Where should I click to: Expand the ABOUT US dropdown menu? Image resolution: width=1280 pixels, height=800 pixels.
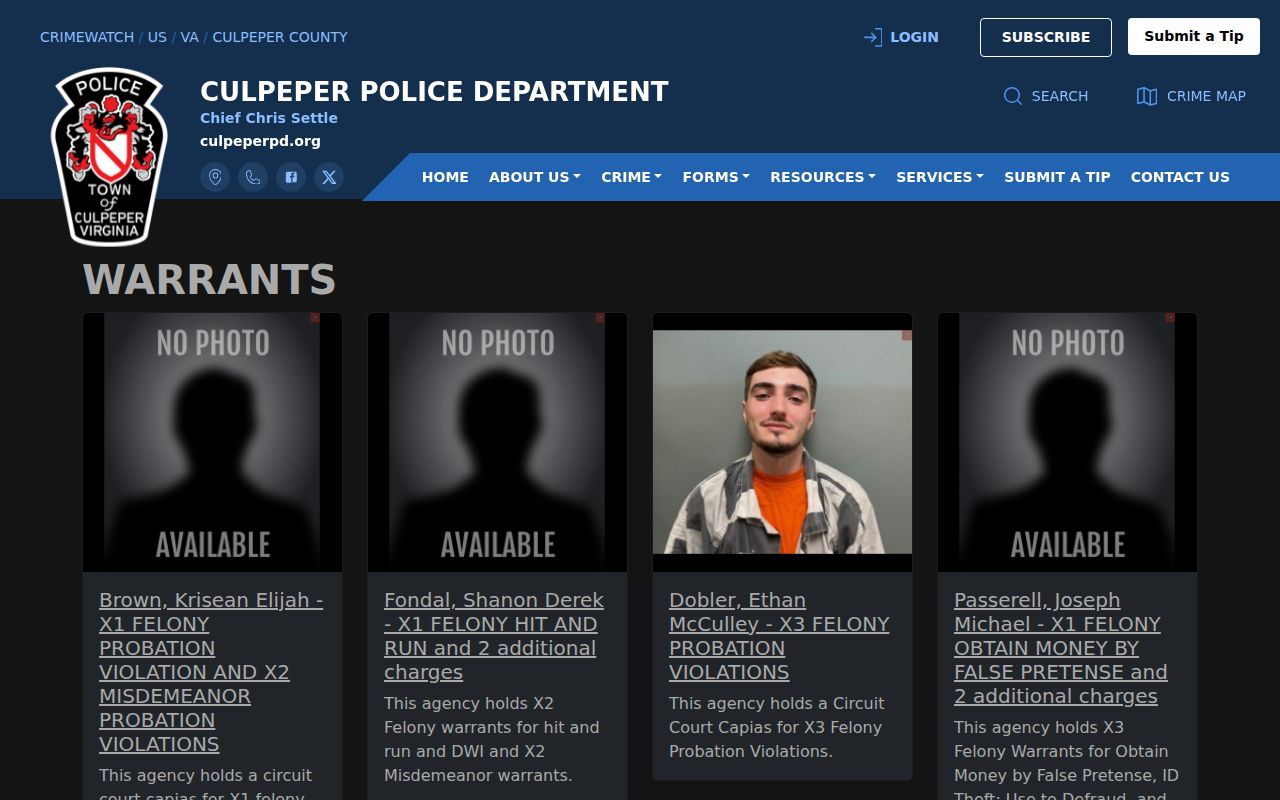[534, 177]
